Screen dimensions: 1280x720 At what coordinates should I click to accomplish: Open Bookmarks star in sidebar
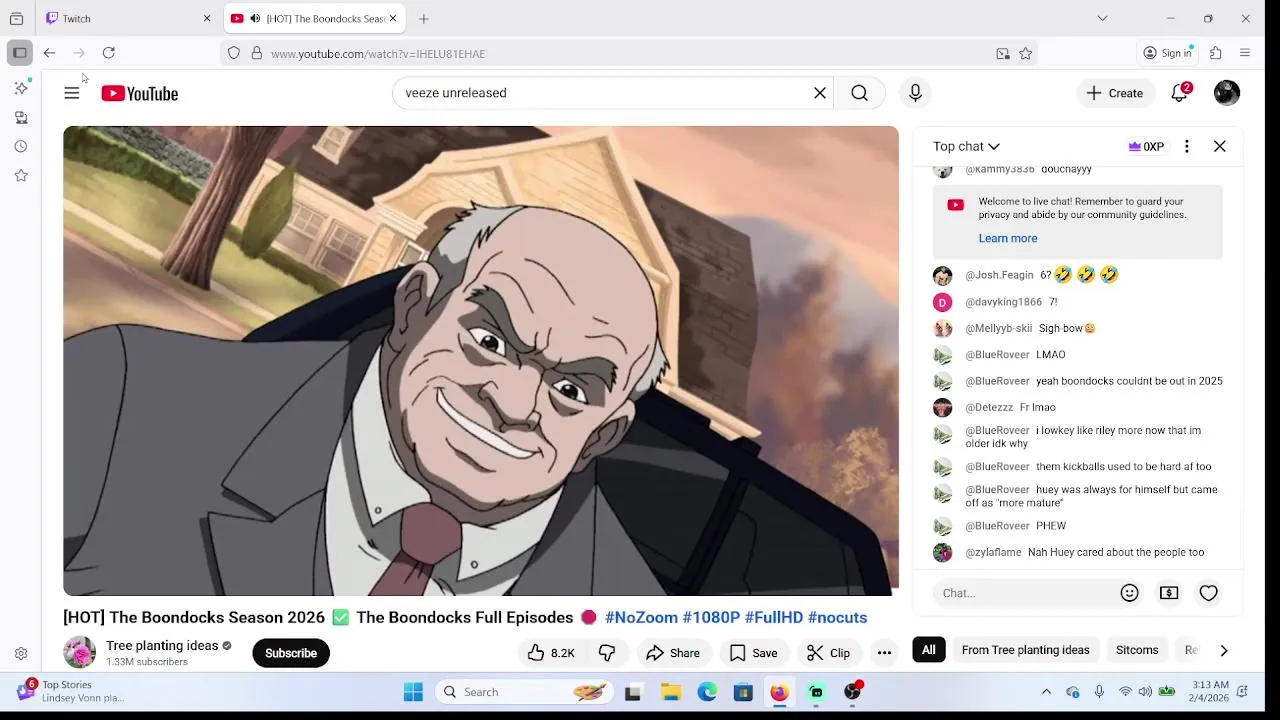tap(21, 175)
